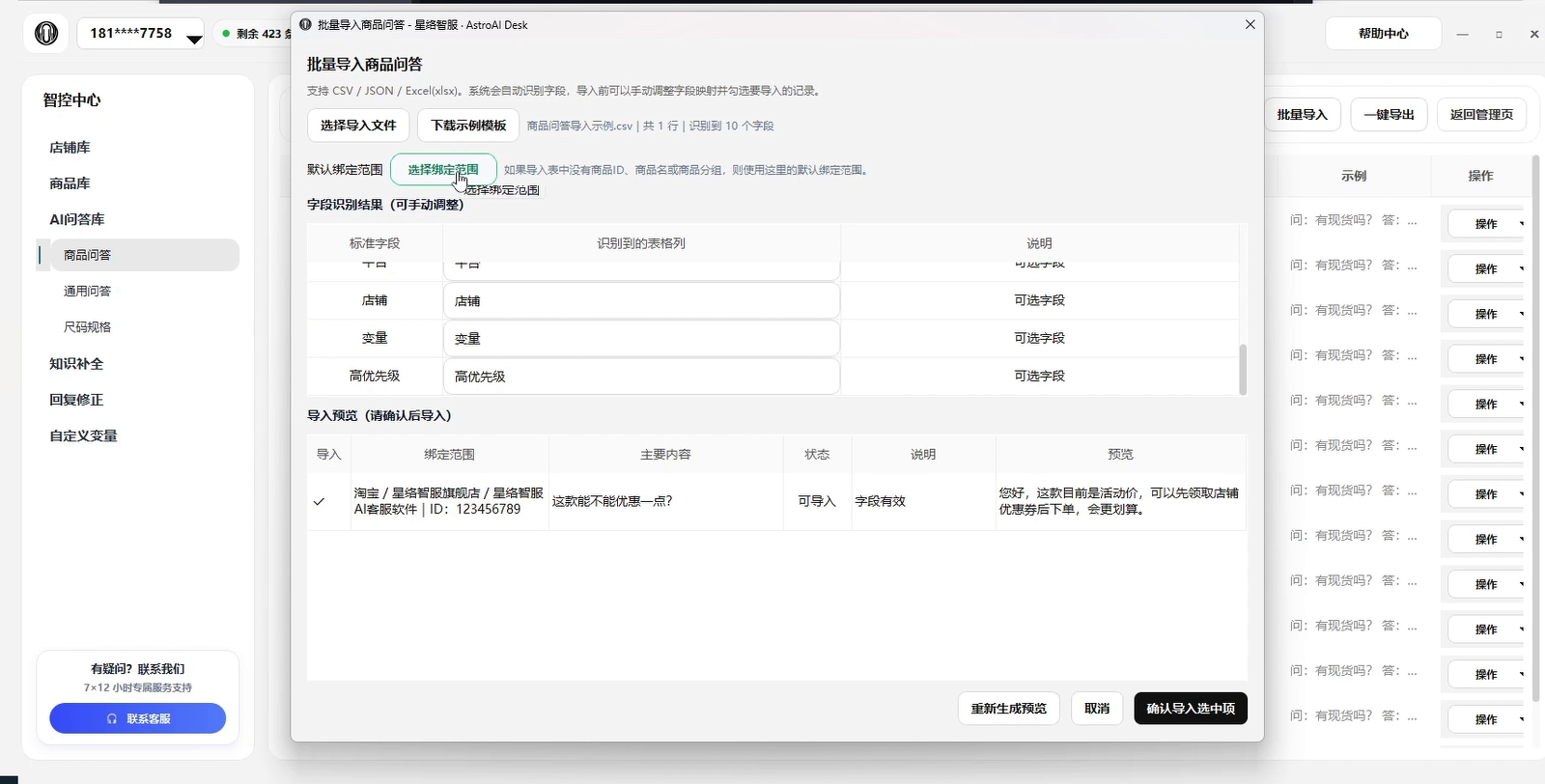
Task: Click 批量导入 button in the background page
Action: (x=1302, y=114)
